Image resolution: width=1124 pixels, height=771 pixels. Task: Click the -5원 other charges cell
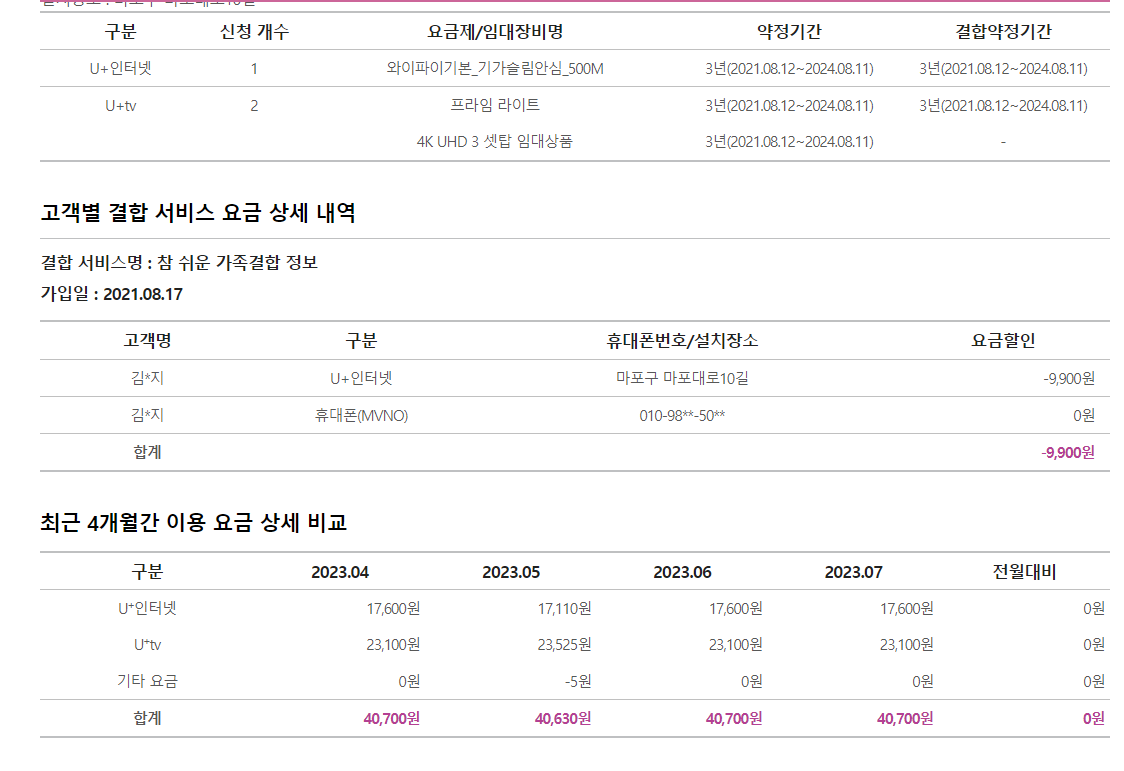(x=577, y=682)
